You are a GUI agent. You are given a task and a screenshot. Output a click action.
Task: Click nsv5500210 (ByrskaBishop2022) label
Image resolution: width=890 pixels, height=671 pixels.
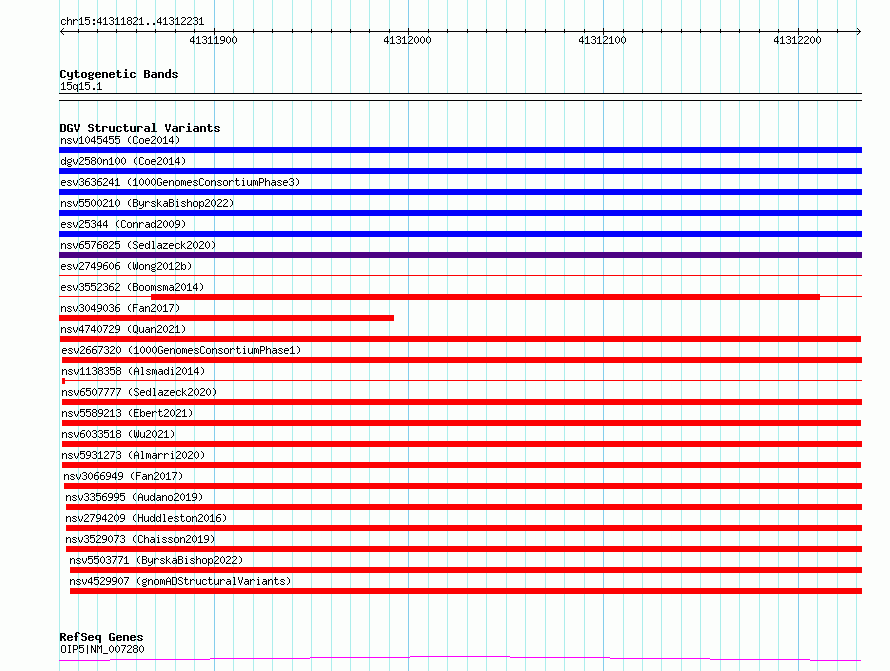click(147, 203)
